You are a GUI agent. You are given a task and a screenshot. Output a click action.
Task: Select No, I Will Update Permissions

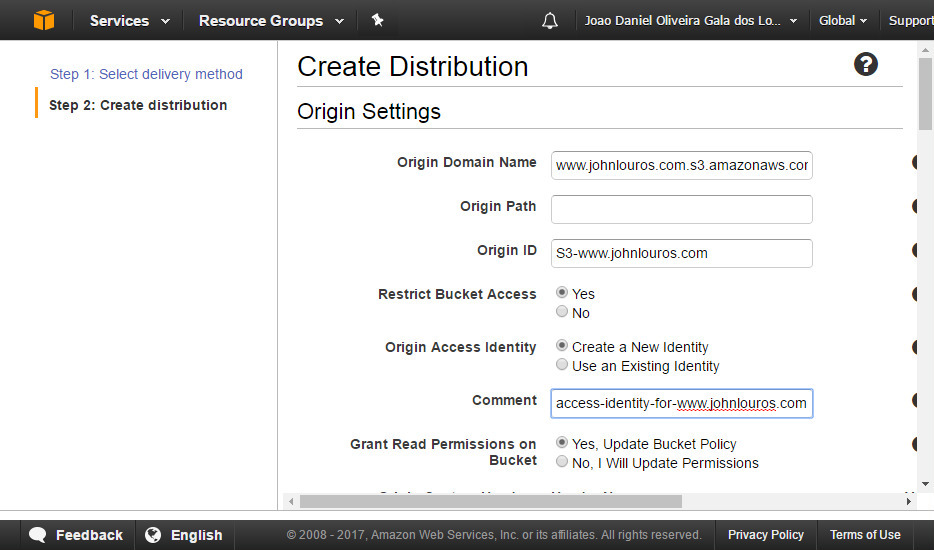coord(562,461)
